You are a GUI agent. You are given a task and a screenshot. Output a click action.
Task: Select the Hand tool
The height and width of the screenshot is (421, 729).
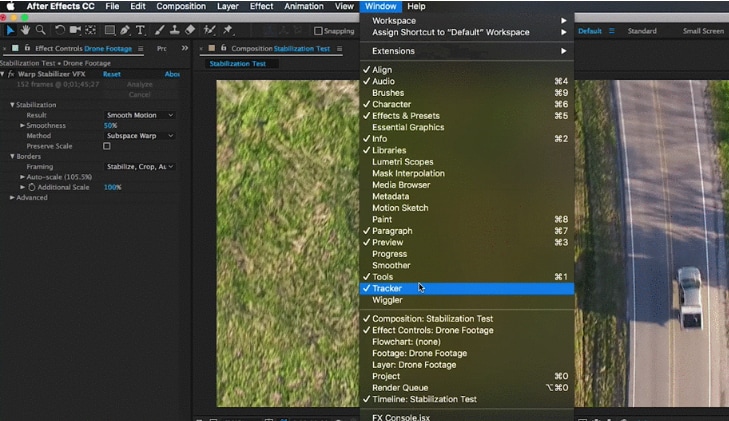click(25, 30)
